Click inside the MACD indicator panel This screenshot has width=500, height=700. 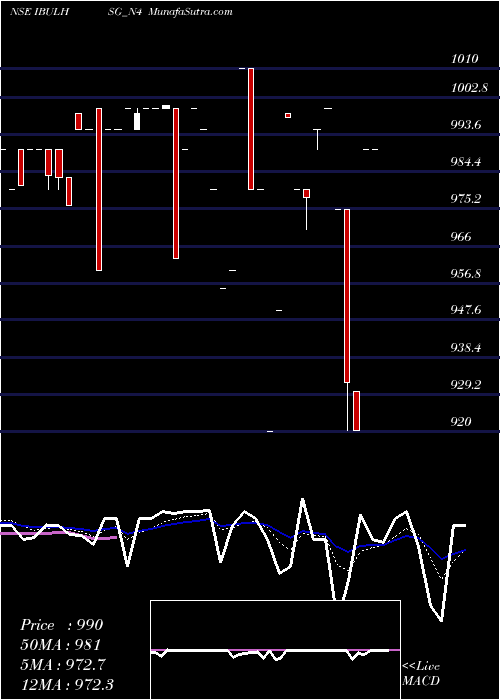(x=275, y=650)
